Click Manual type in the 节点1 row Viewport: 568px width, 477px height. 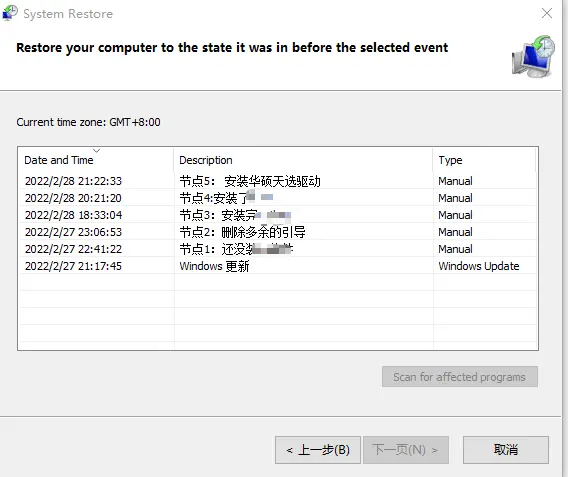coord(455,249)
